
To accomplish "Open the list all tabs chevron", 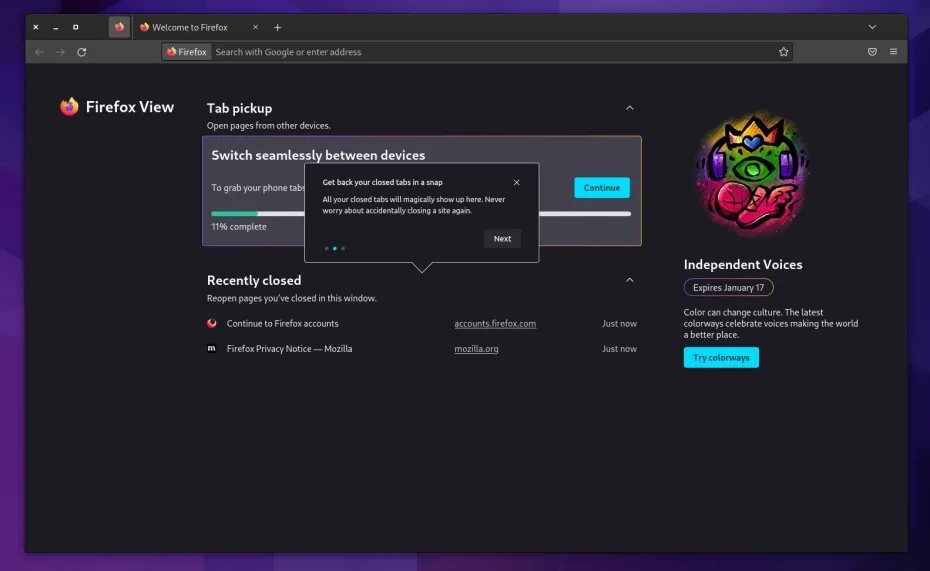I will point(872,27).
